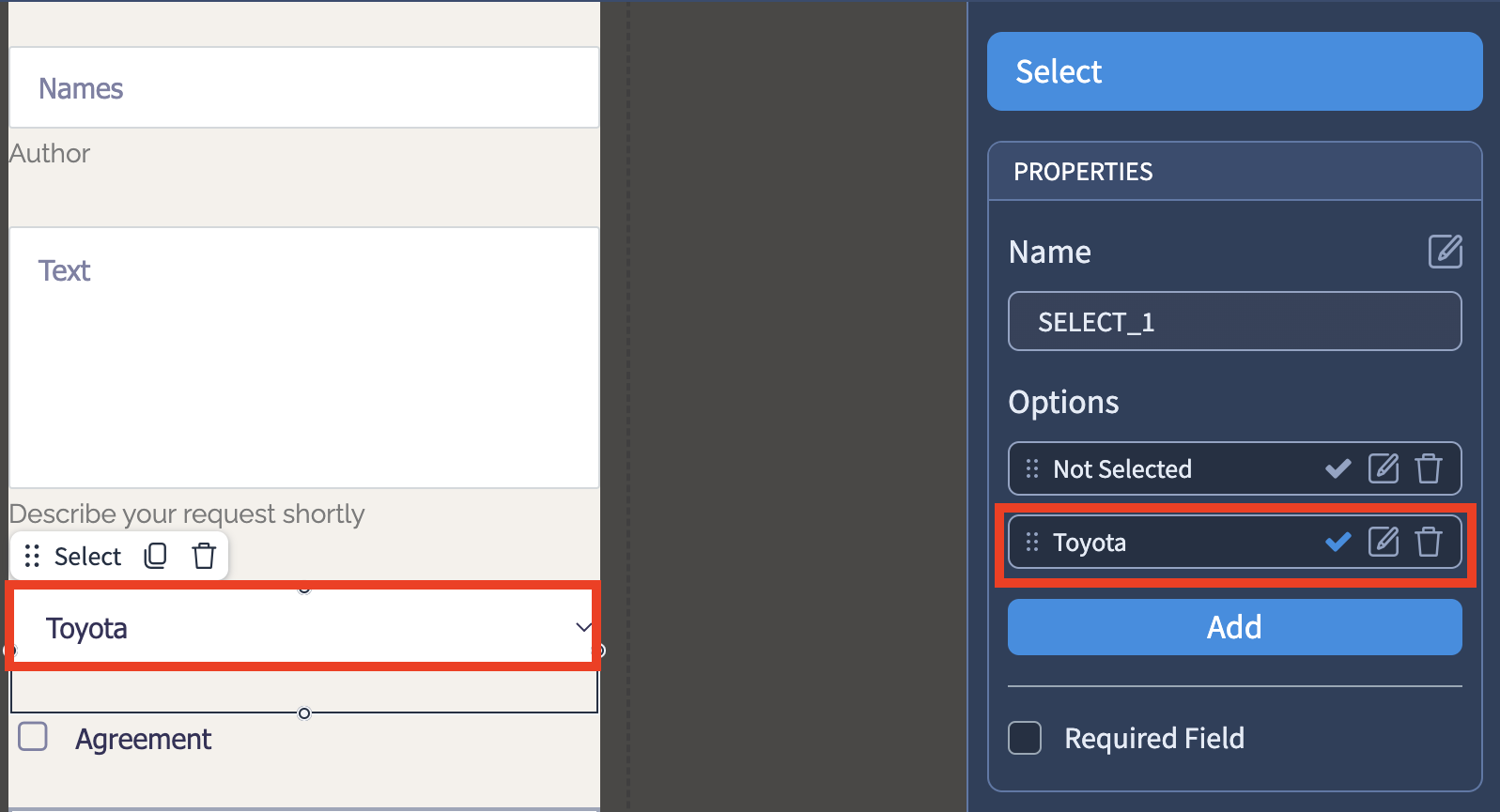The width and height of the screenshot is (1500, 812).
Task: Grab Toyota option reorder handle
Action: click(x=1032, y=542)
